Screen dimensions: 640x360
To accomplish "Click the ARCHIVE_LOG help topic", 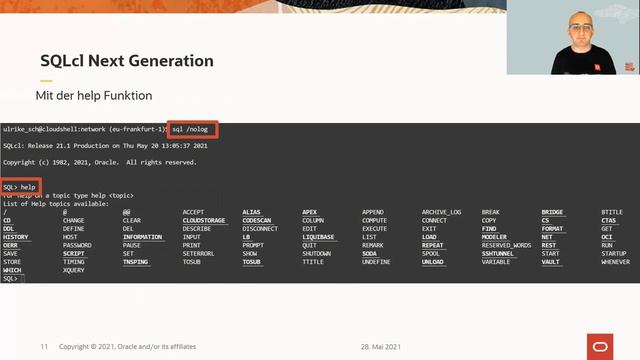I will point(441,212).
